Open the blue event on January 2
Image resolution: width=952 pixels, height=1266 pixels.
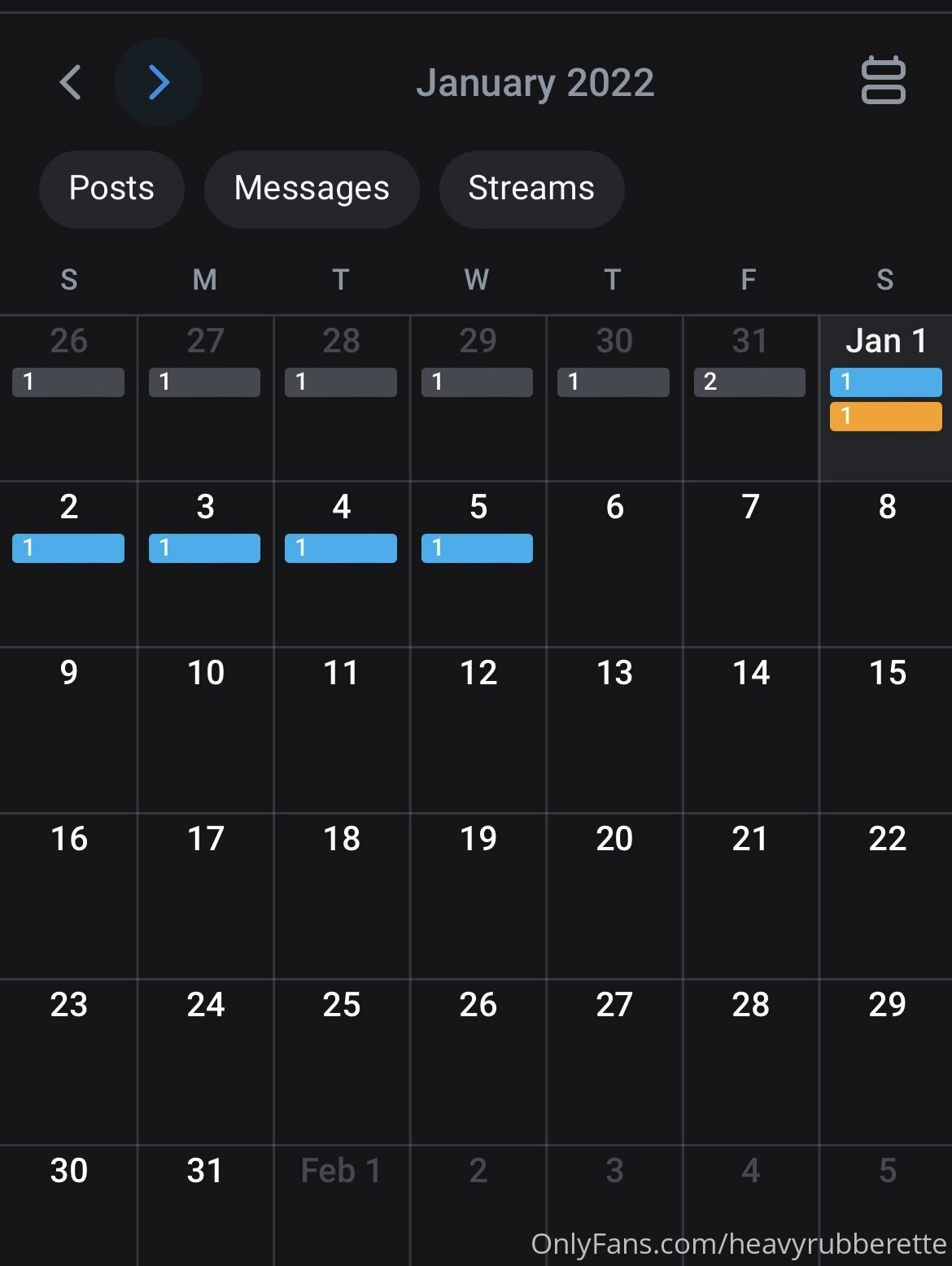coord(68,548)
